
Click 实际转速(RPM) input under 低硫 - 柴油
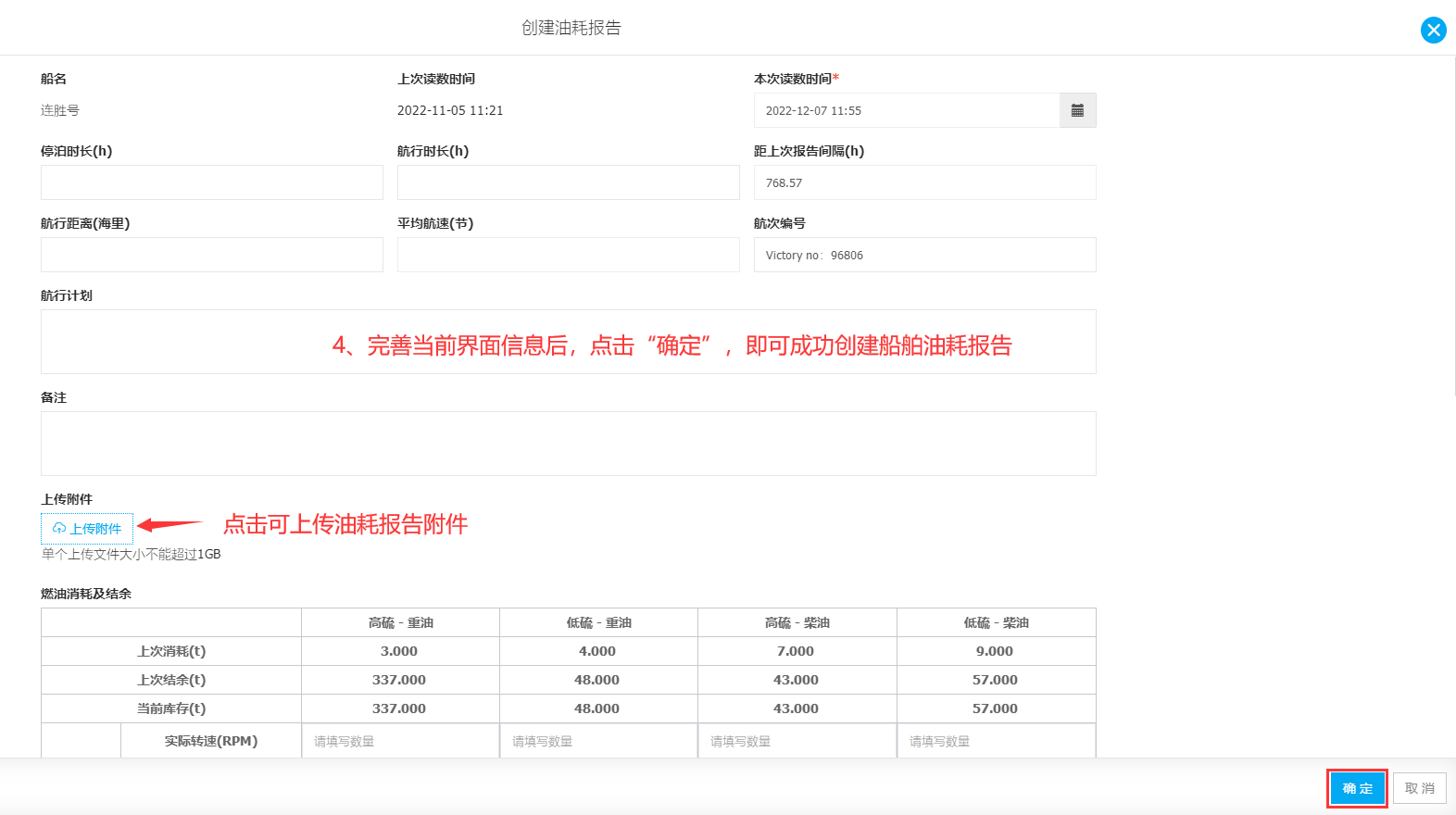[997, 741]
